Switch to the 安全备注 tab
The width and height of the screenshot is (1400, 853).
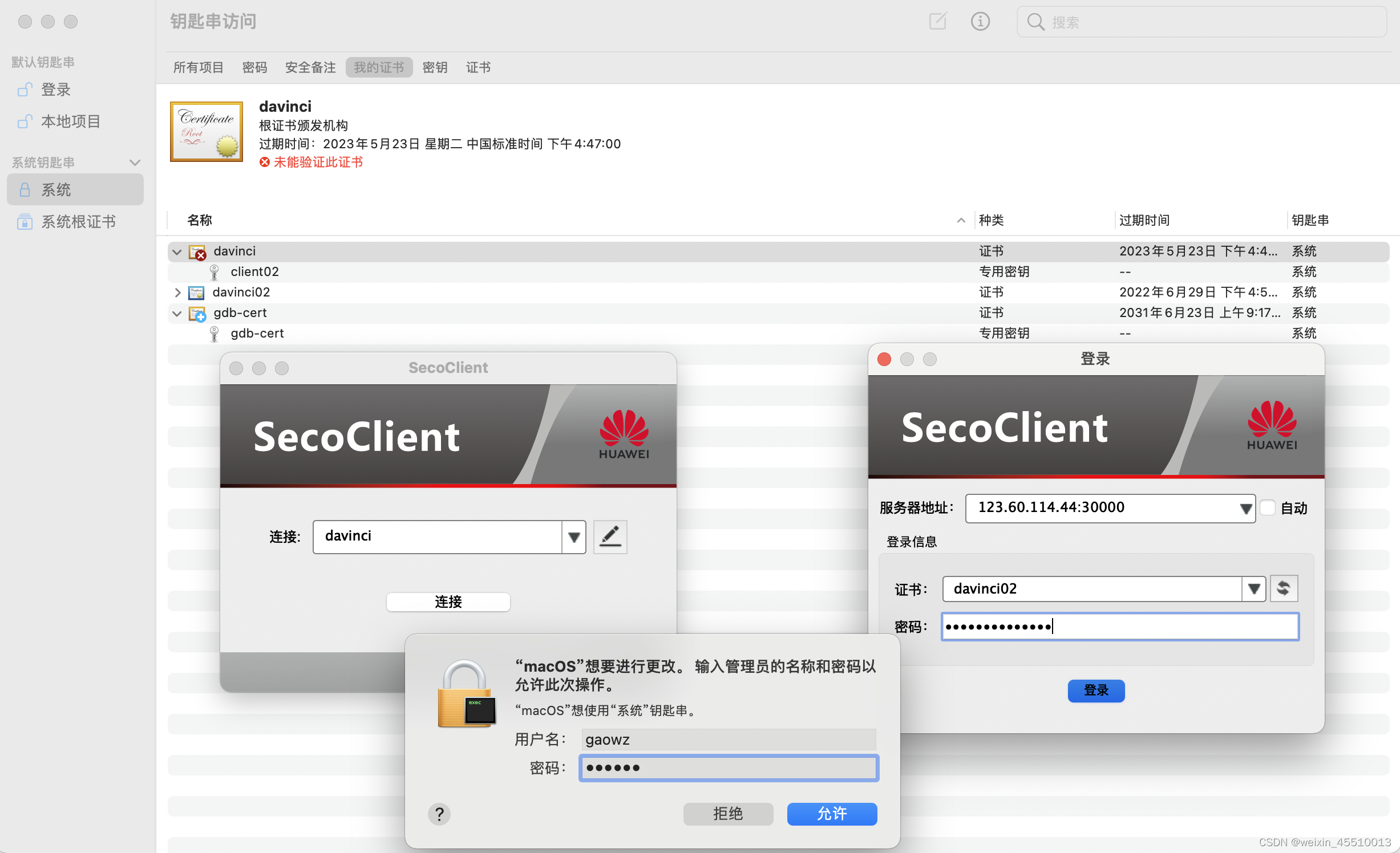pyautogui.click(x=310, y=67)
